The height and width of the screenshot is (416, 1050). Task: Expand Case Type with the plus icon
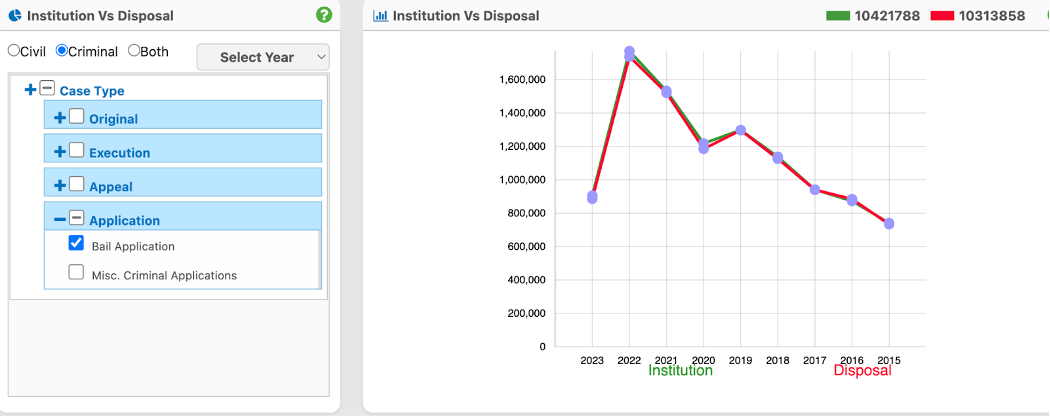coord(30,90)
